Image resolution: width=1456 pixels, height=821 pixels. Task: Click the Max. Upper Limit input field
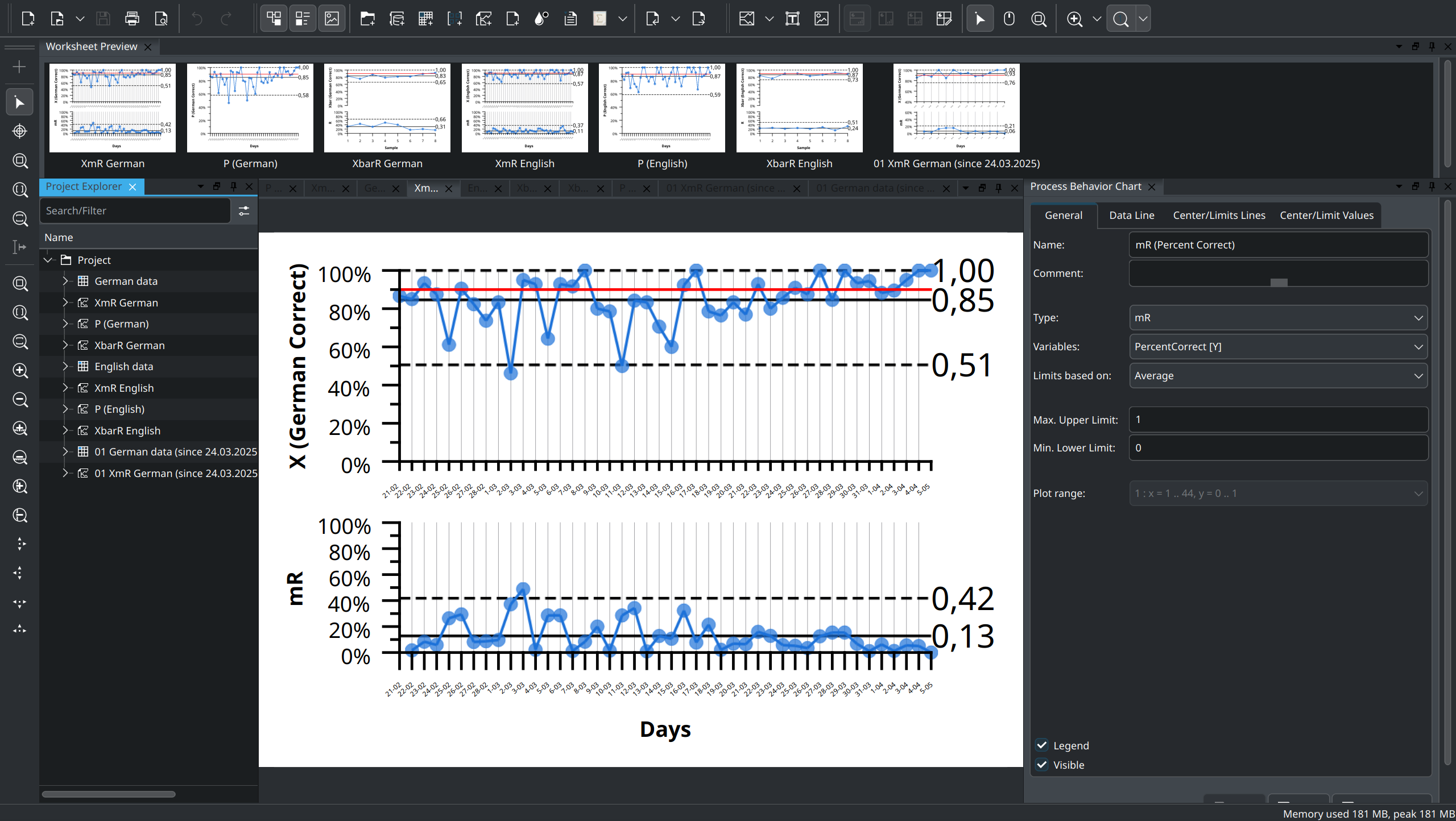(1277, 420)
